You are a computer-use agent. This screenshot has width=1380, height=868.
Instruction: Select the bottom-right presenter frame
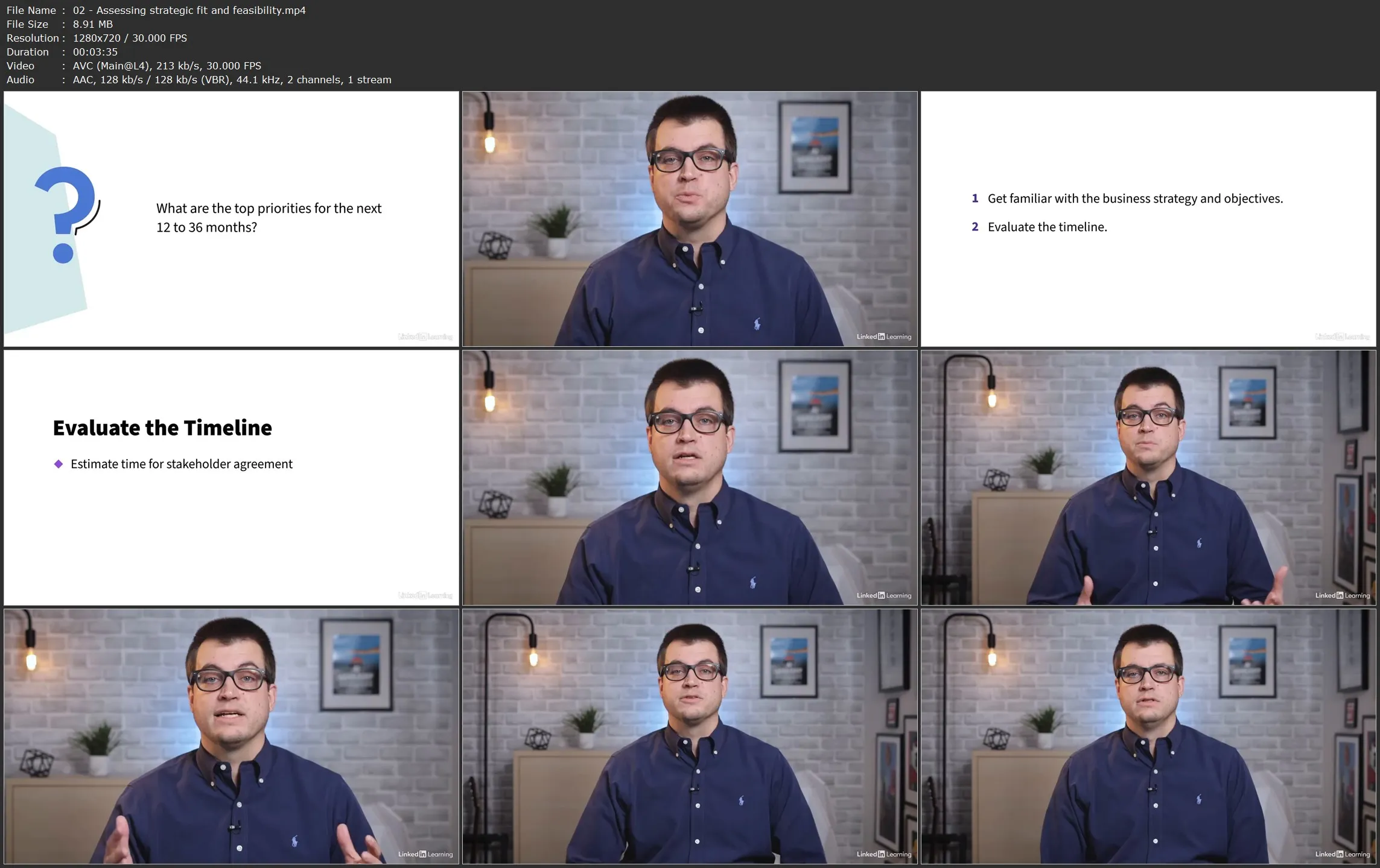tap(1148, 737)
